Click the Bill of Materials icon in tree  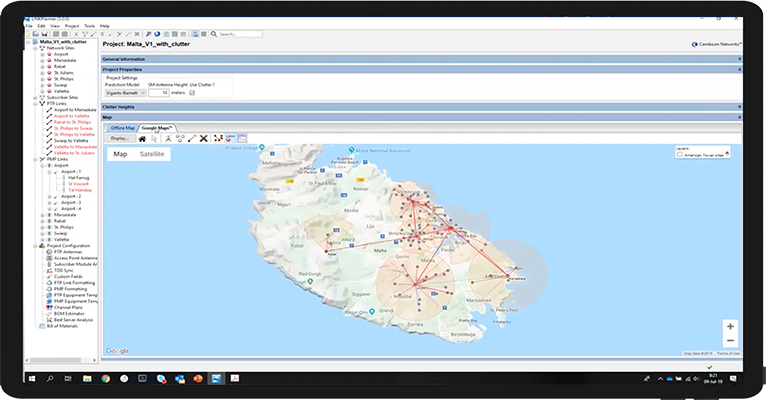pyautogui.click(x=42, y=326)
